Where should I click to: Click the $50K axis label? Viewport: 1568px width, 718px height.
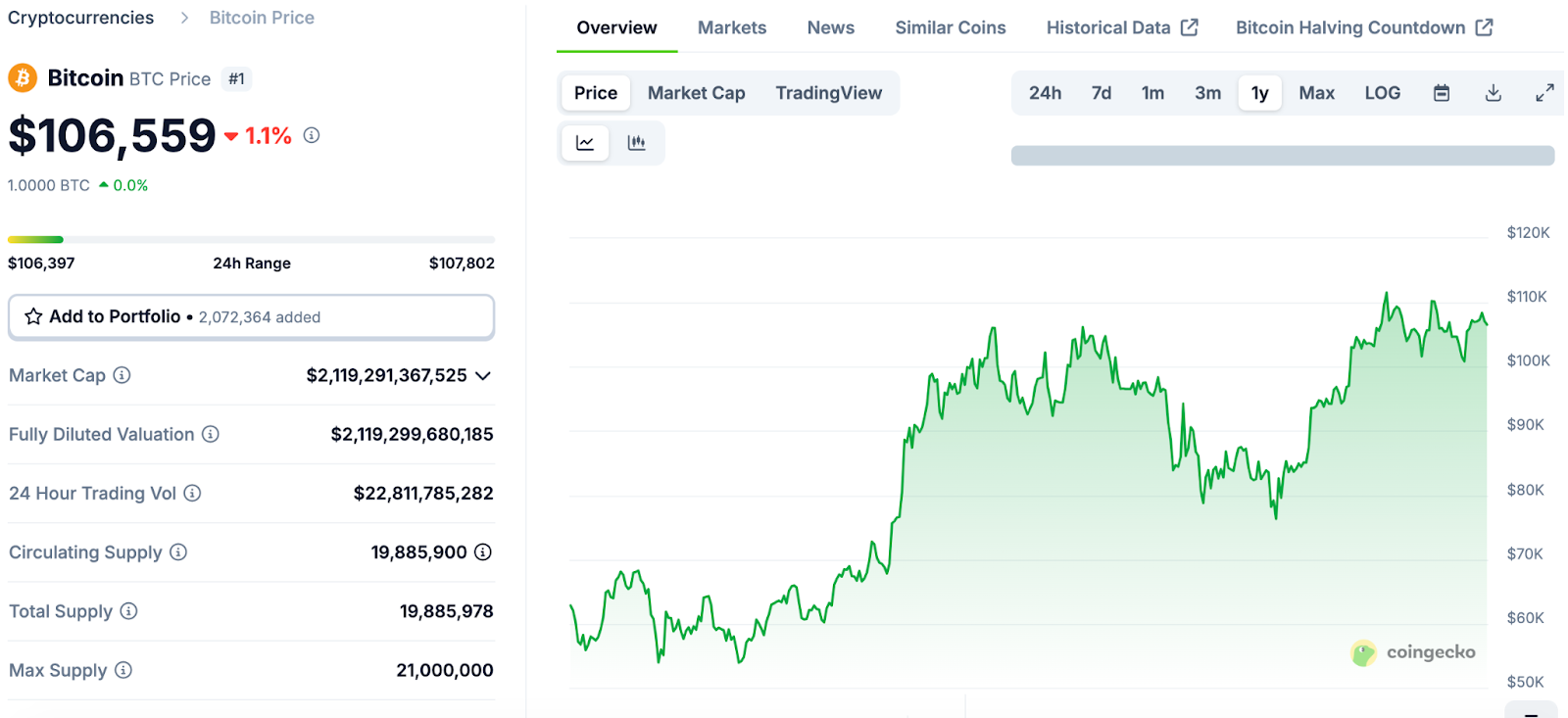(1526, 682)
